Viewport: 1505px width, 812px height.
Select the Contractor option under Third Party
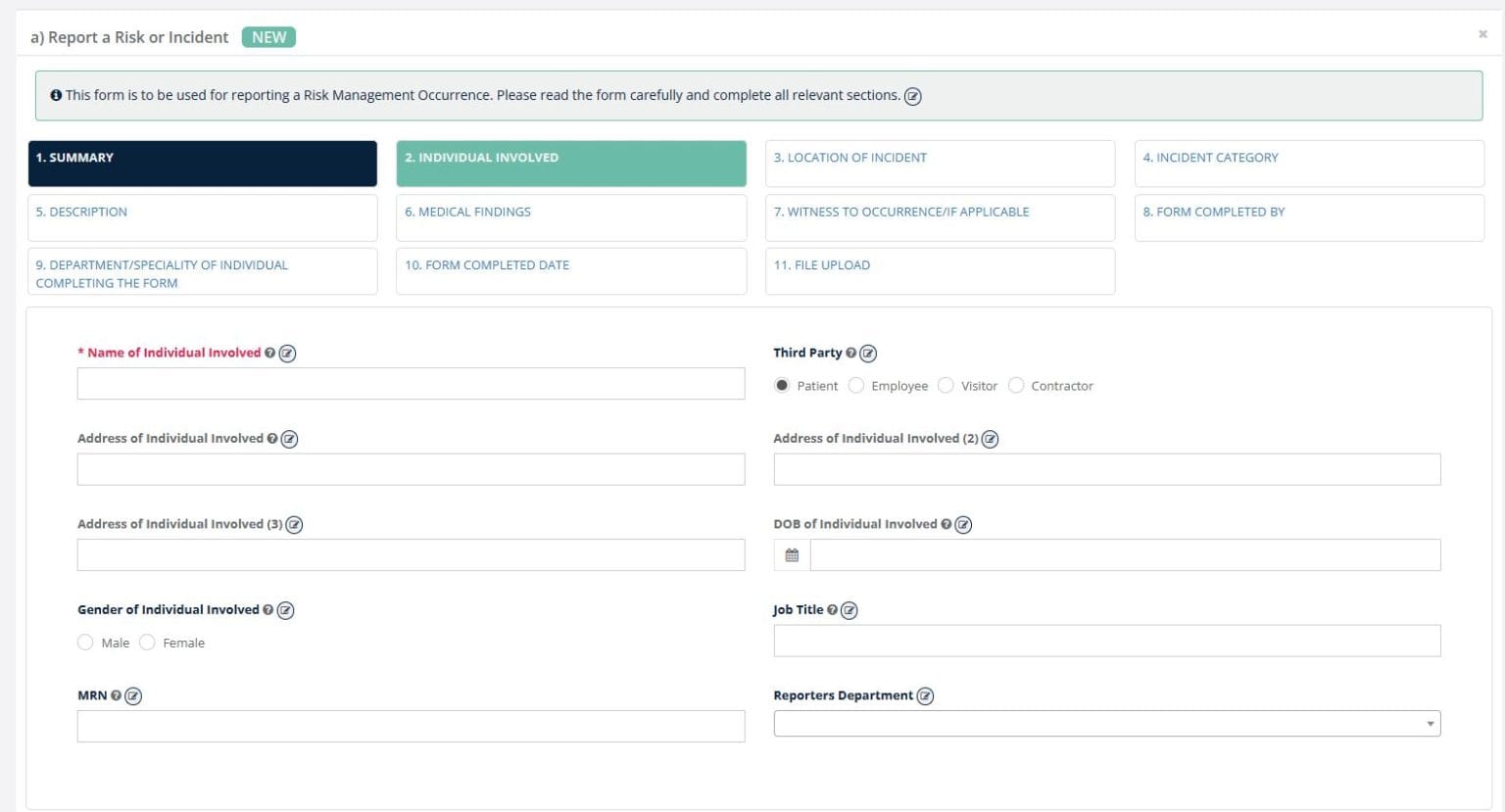[1016, 385]
